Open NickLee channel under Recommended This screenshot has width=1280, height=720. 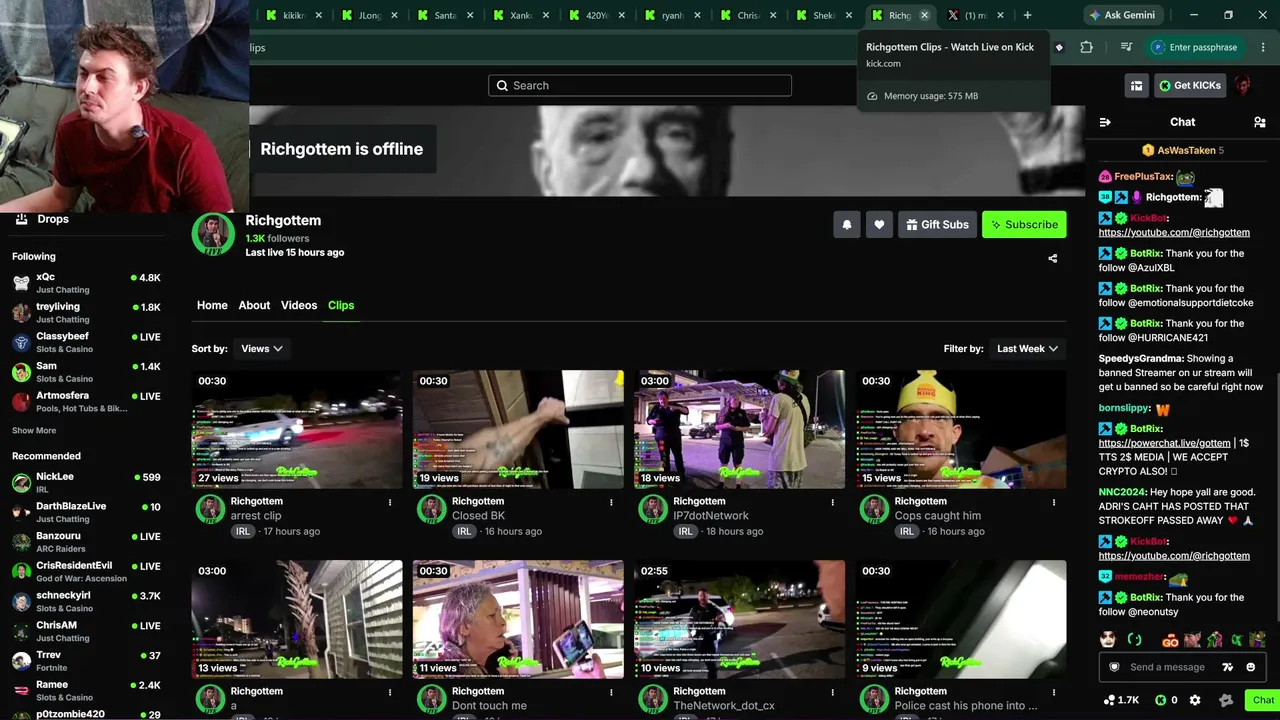86,483
